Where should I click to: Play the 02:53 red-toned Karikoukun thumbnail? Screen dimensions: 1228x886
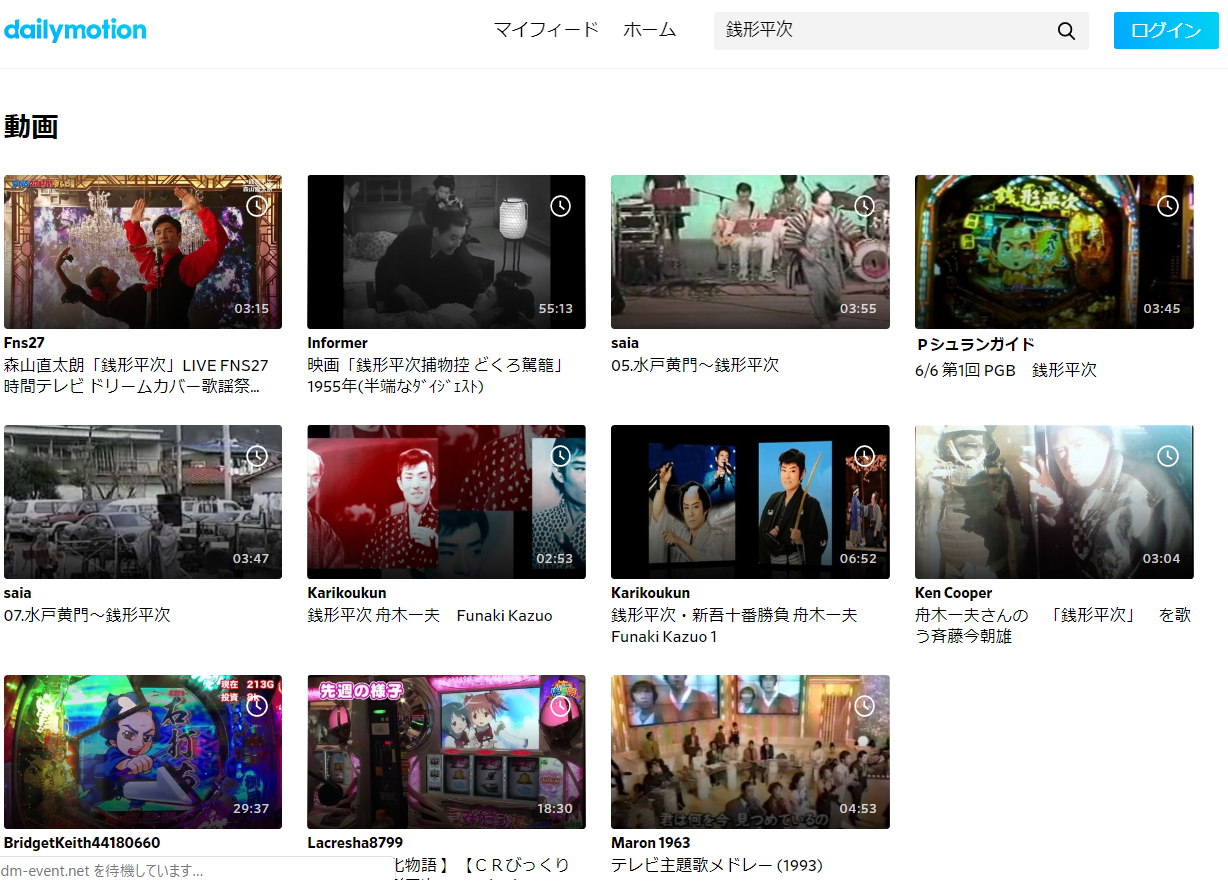(446, 502)
